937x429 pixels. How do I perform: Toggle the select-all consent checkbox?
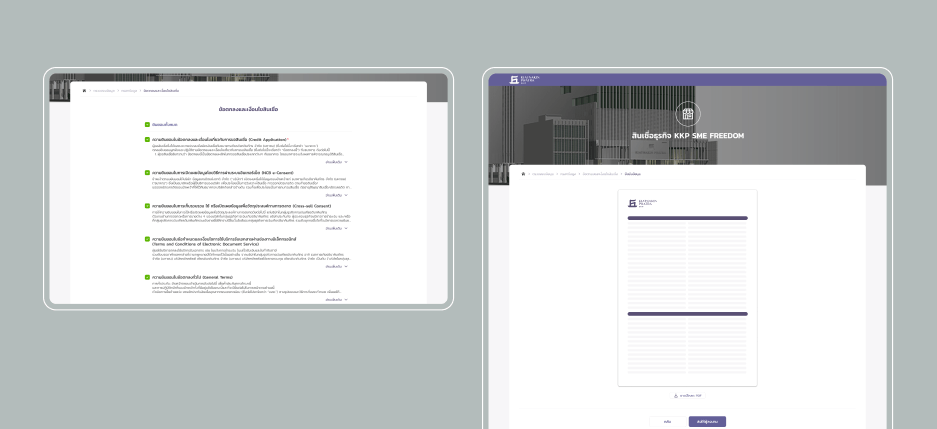148,125
